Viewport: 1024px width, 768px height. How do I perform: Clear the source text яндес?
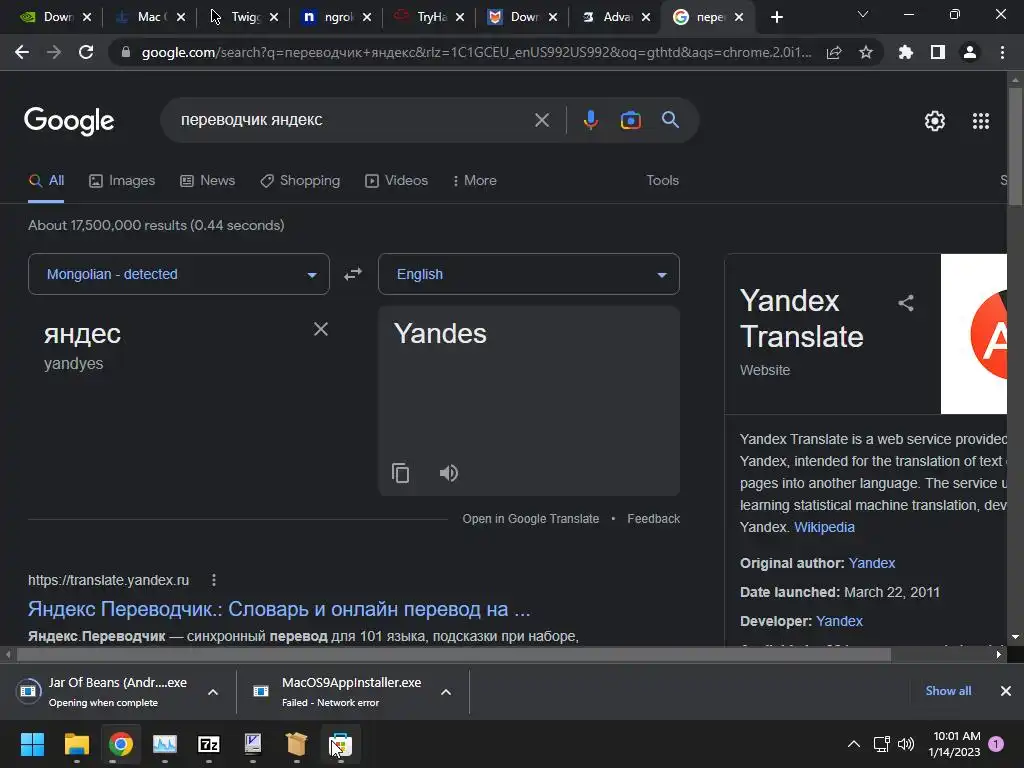(321, 329)
